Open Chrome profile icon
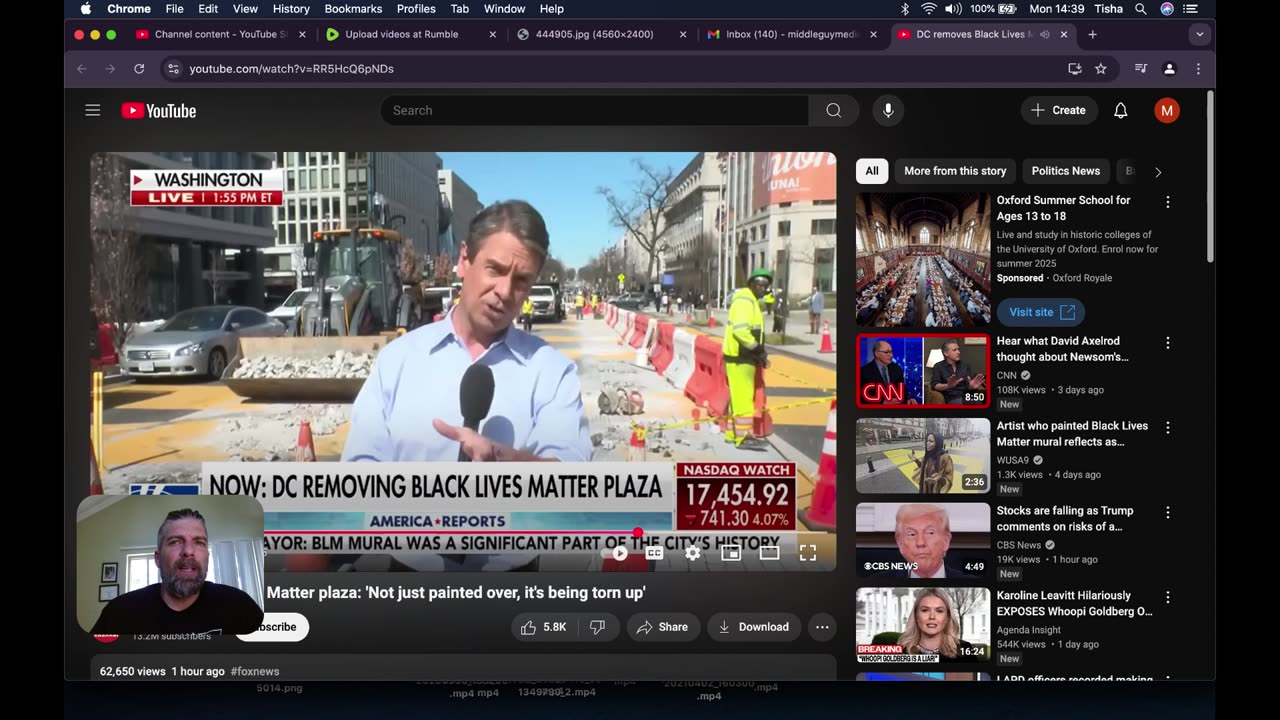Screen dimensions: 1280x720 [1169, 69]
